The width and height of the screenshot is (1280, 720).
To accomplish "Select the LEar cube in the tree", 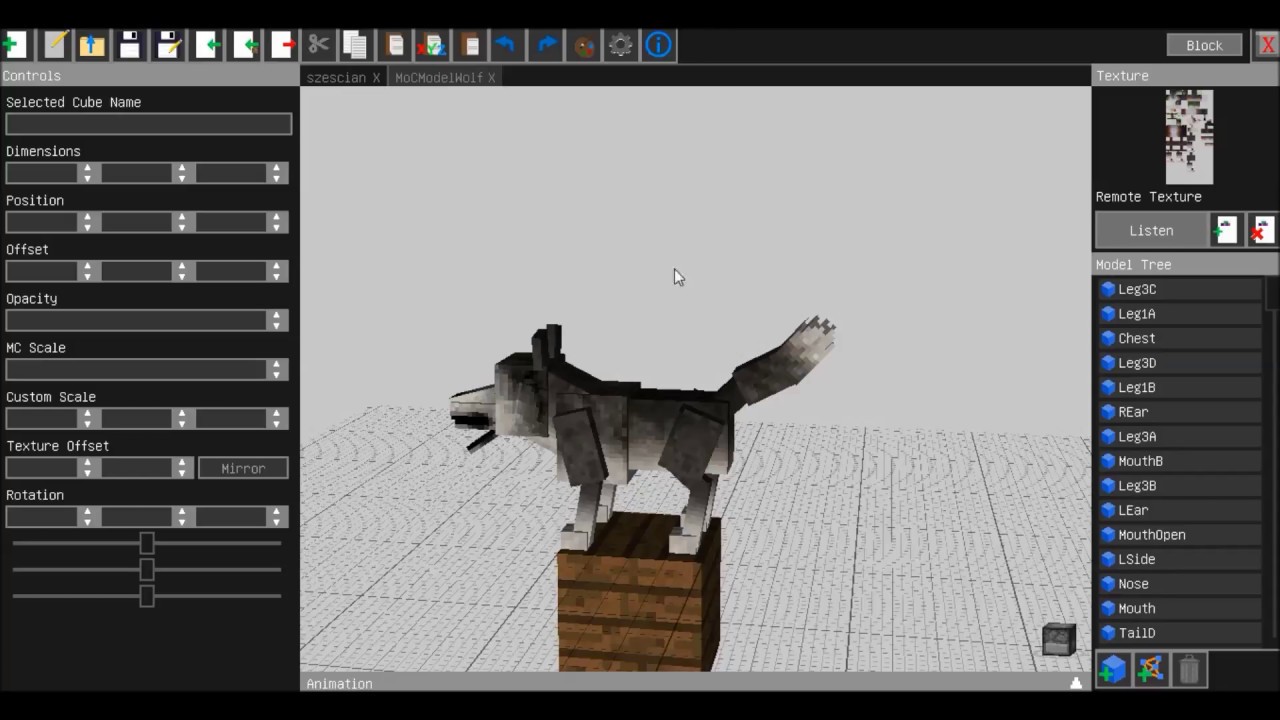I will [x=1180, y=510].
